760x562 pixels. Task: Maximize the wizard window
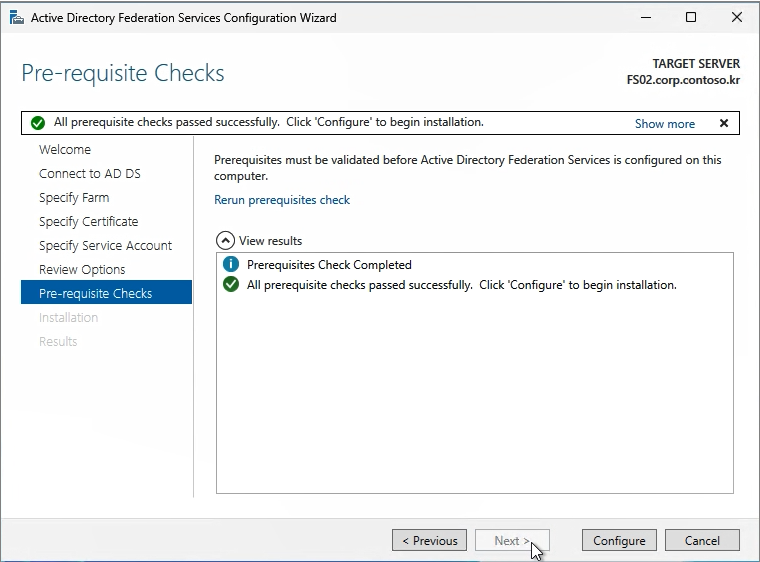coord(691,17)
